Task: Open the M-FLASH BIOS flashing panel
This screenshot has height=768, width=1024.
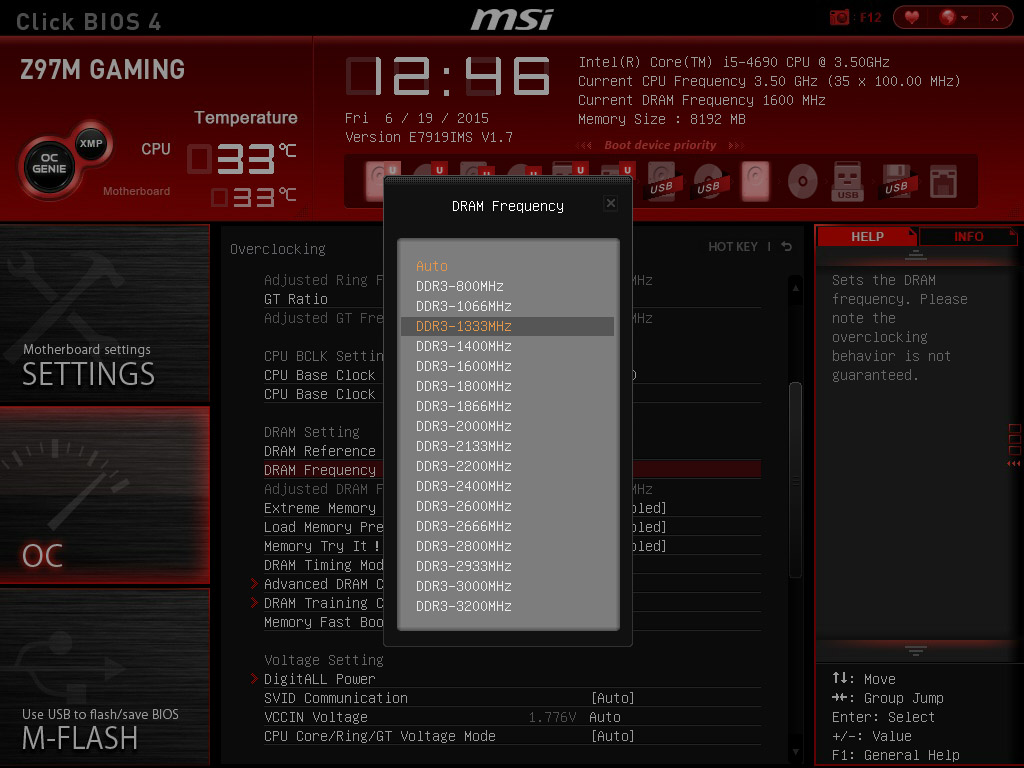Action: (x=104, y=677)
